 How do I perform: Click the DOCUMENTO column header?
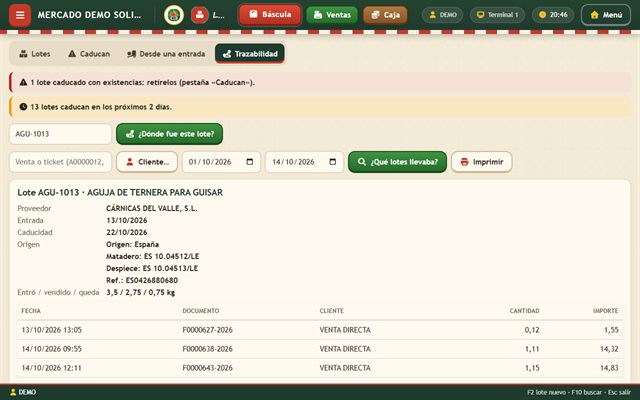pos(201,311)
